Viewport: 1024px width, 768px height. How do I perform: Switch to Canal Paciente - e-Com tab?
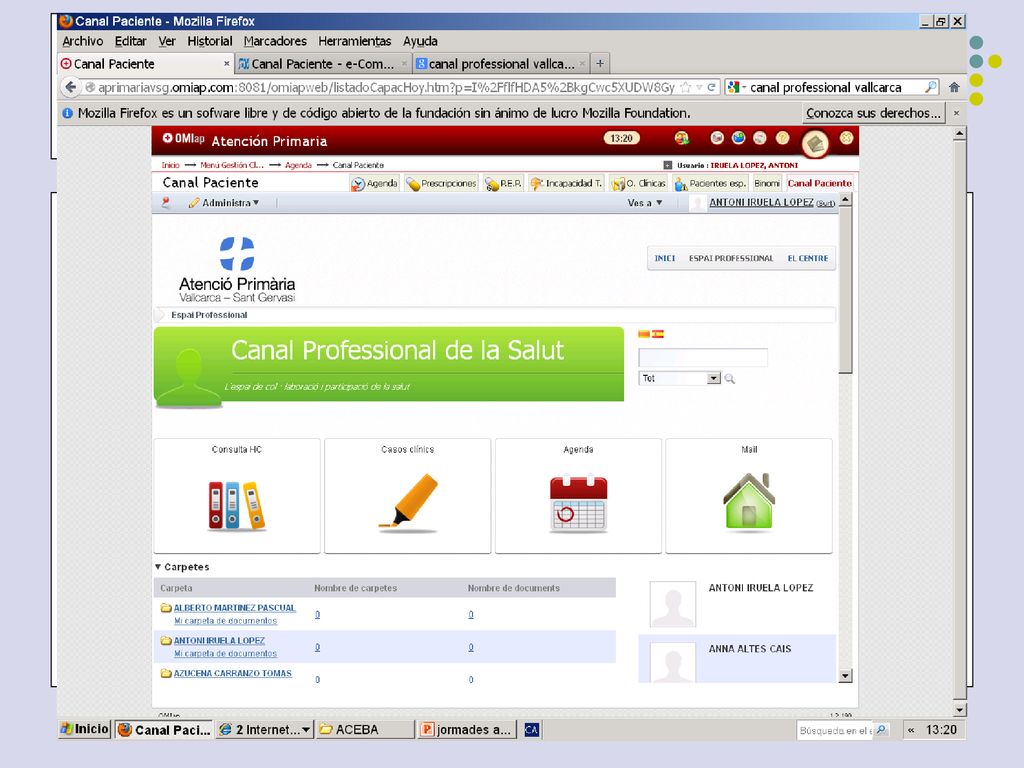[323, 63]
